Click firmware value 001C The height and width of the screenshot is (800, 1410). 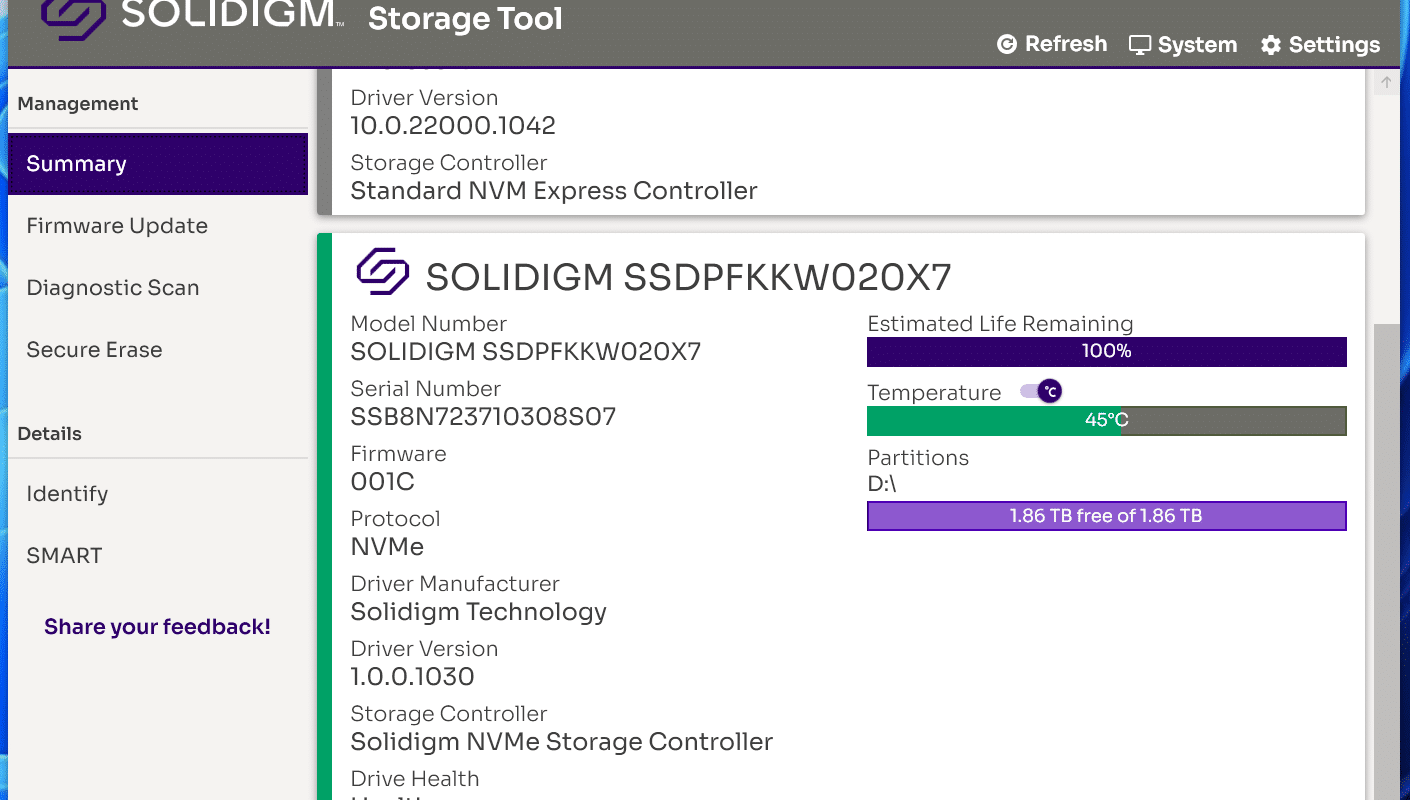(x=382, y=482)
